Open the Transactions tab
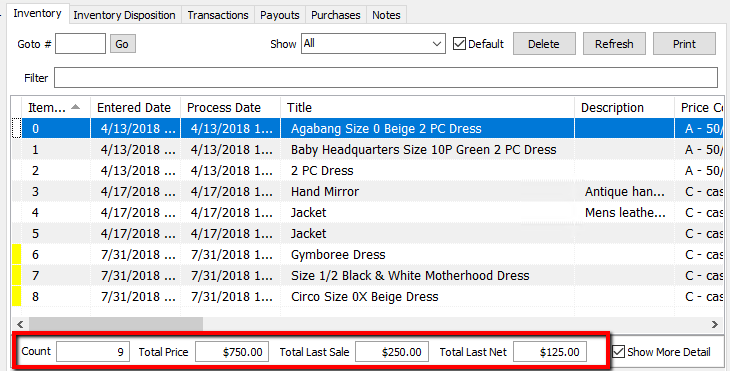This screenshot has width=730, height=371. pyautogui.click(x=218, y=15)
